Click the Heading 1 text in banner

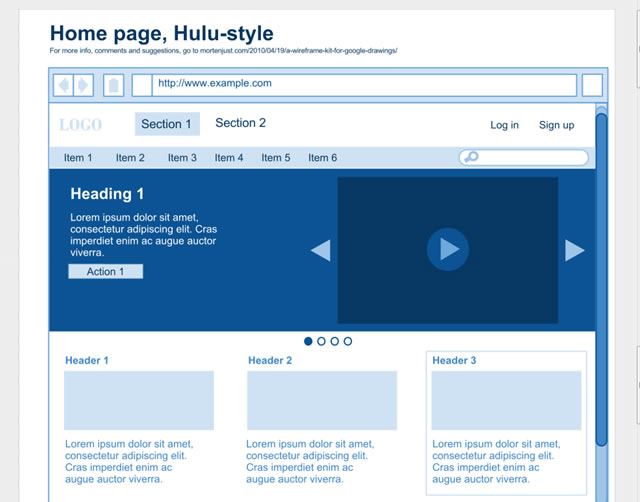[107, 194]
